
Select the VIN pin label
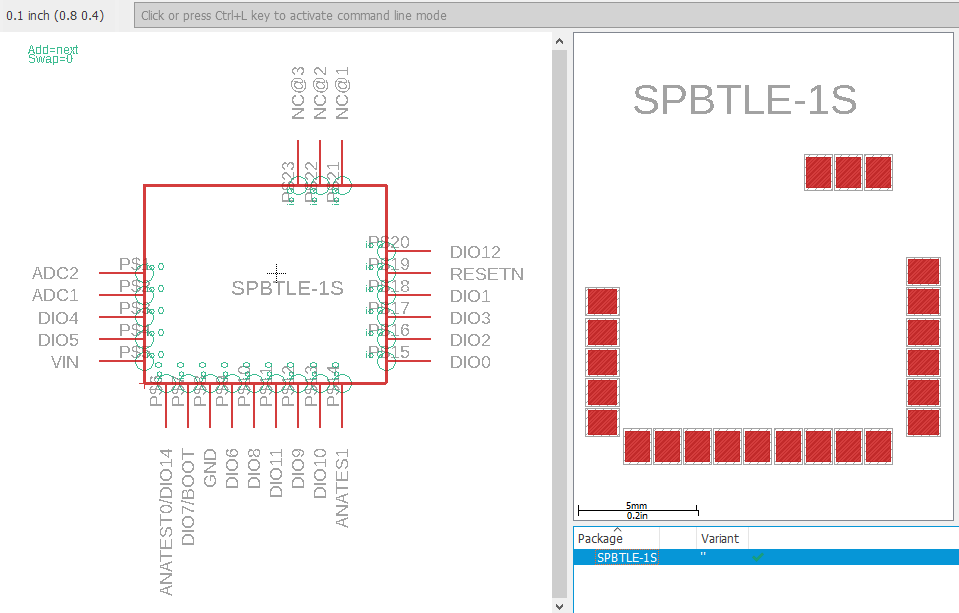click(65, 362)
